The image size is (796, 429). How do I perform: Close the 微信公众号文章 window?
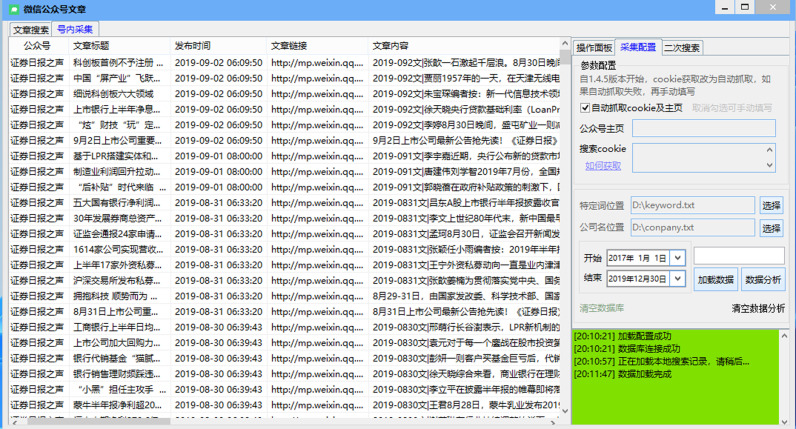[773, 8]
